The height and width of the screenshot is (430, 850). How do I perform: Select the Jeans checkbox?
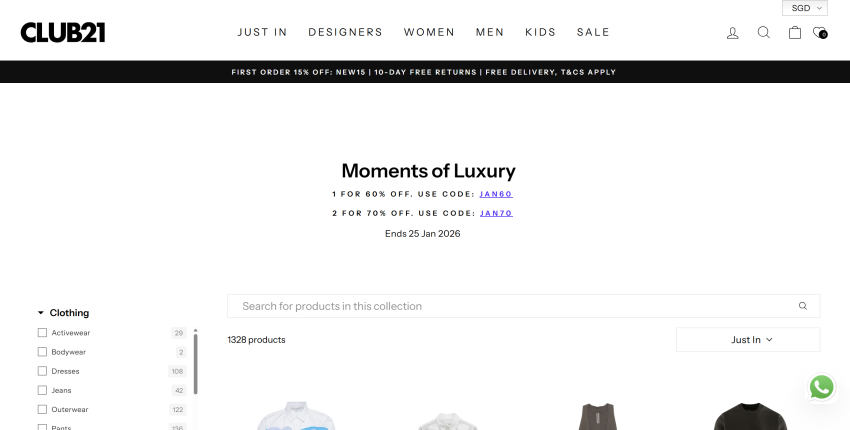coord(42,390)
